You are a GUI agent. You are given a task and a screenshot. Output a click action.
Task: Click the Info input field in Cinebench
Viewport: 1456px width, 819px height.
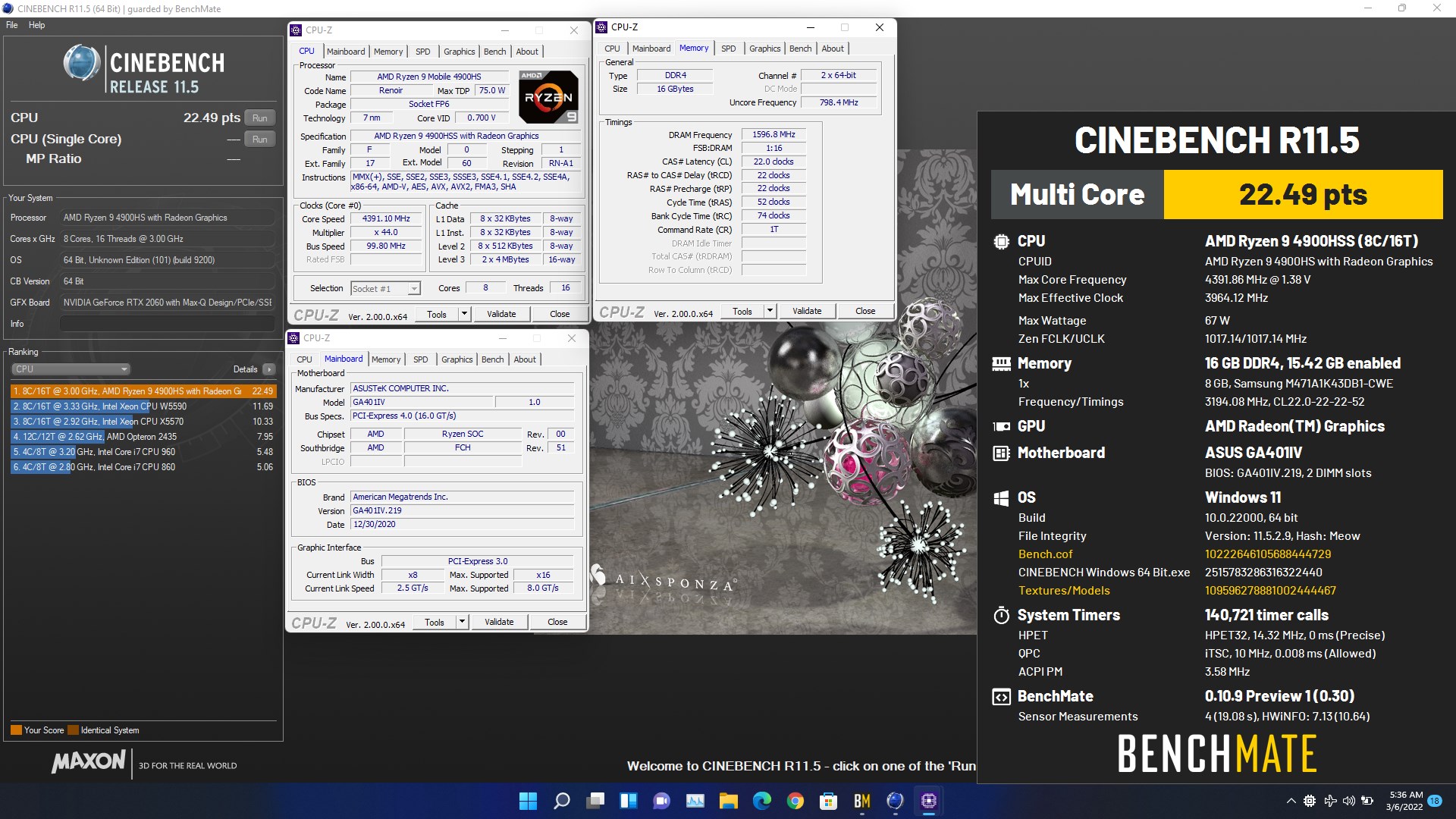167,324
